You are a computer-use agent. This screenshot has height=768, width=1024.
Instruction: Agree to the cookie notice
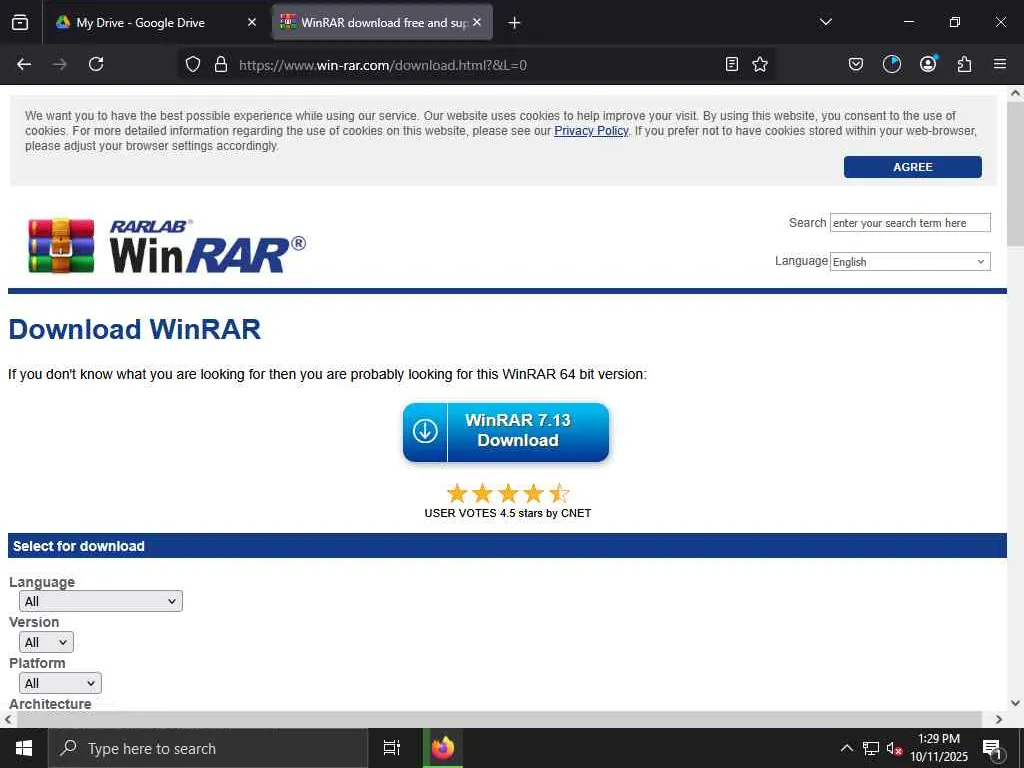pyautogui.click(x=912, y=167)
